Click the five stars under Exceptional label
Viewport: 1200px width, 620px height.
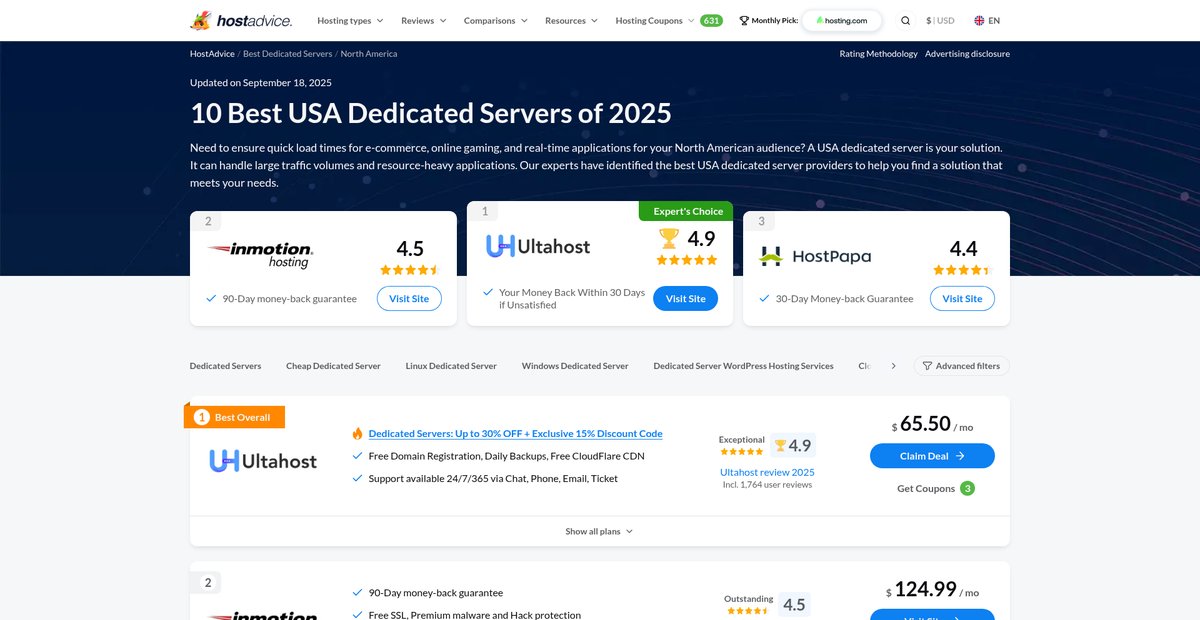point(741,451)
